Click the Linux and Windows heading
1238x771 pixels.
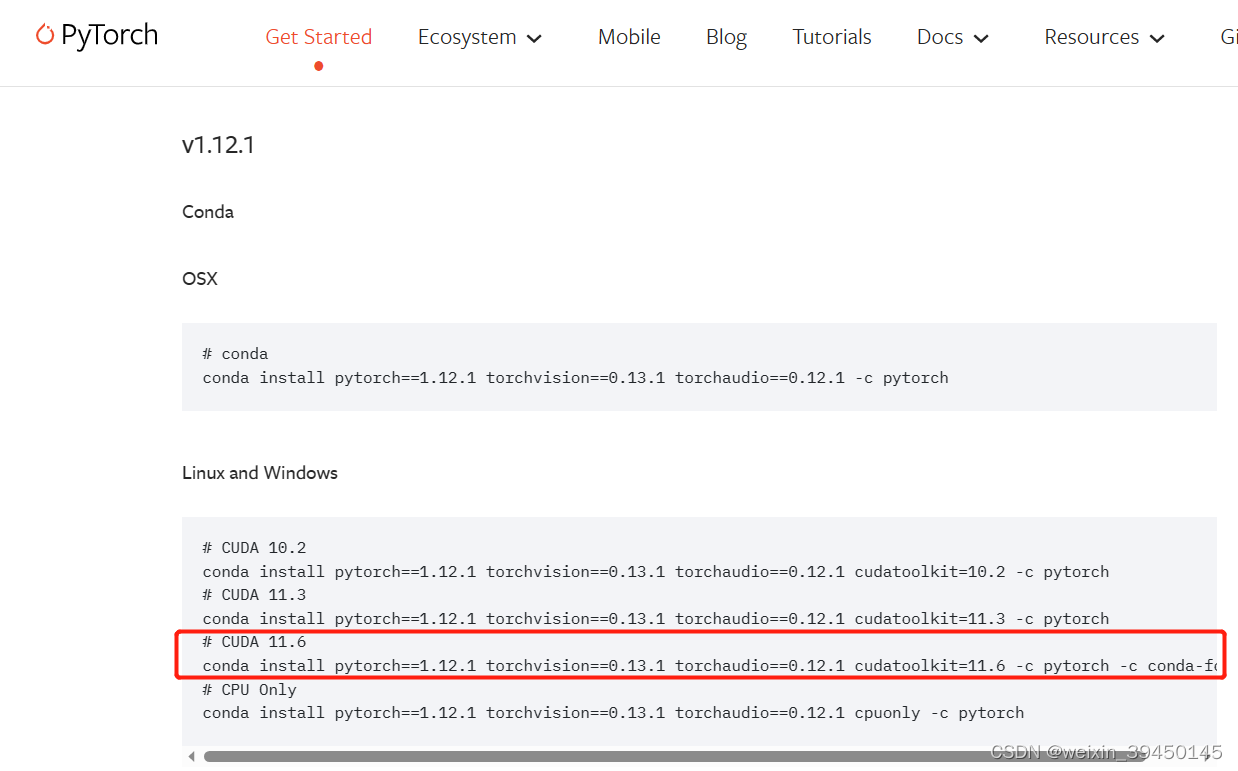[260, 473]
